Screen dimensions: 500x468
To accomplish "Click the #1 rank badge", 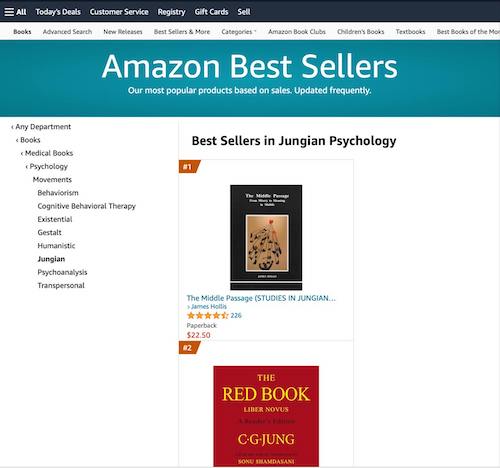I will (189, 167).
